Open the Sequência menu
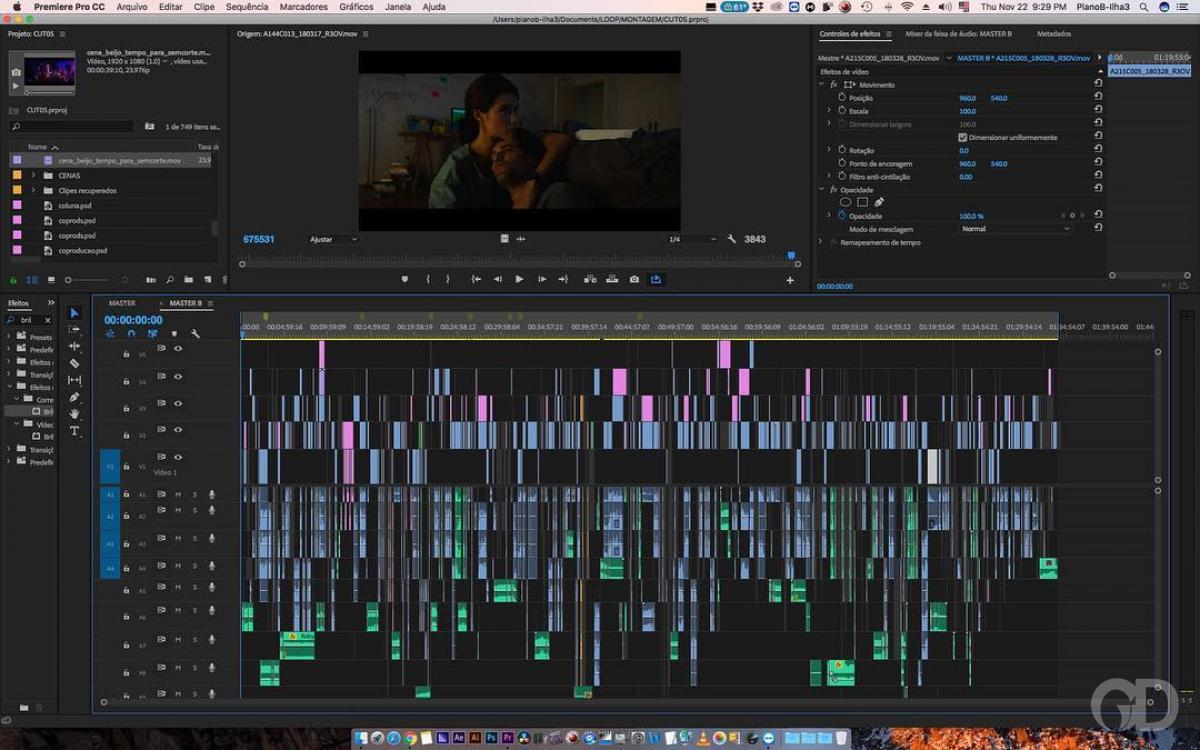Image resolution: width=1200 pixels, height=750 pixels. click(x=246, y=7)
